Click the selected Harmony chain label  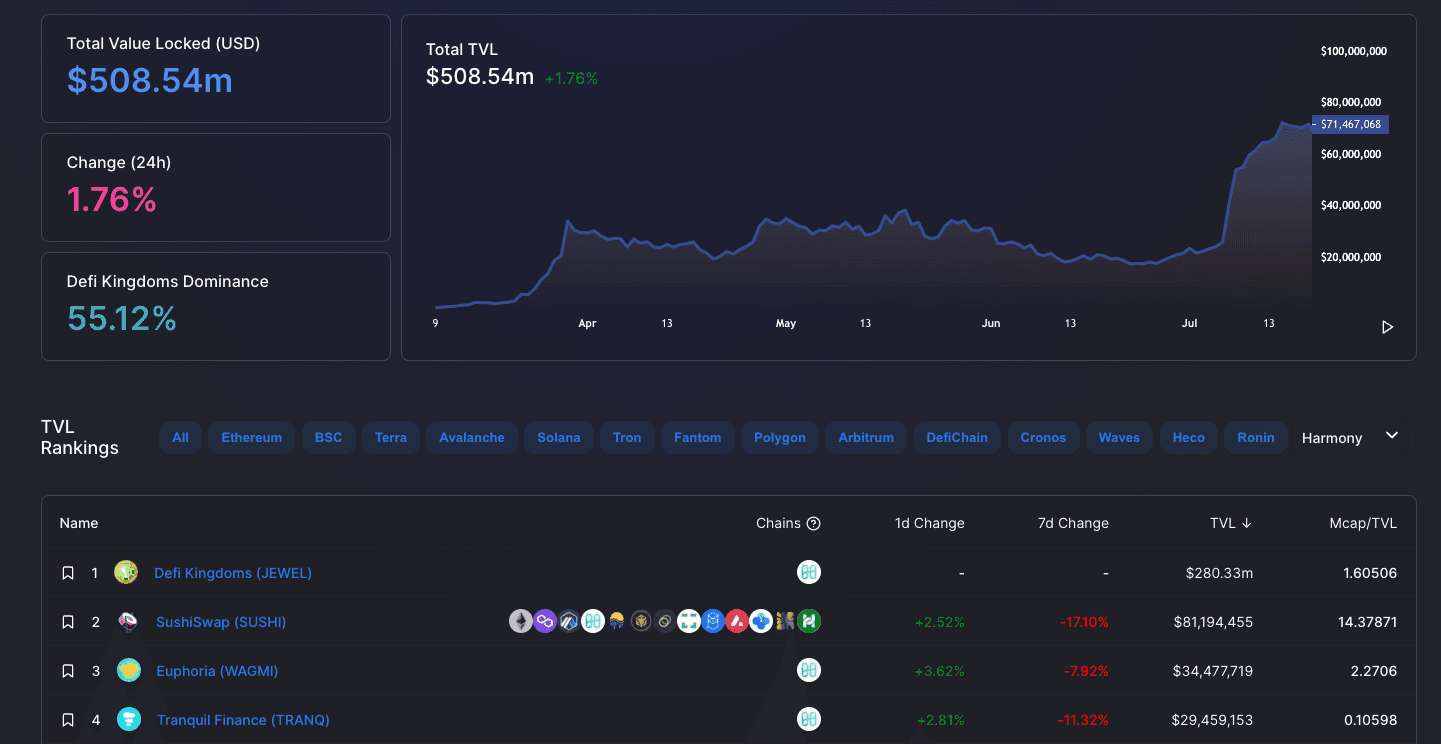point(1332,438)
